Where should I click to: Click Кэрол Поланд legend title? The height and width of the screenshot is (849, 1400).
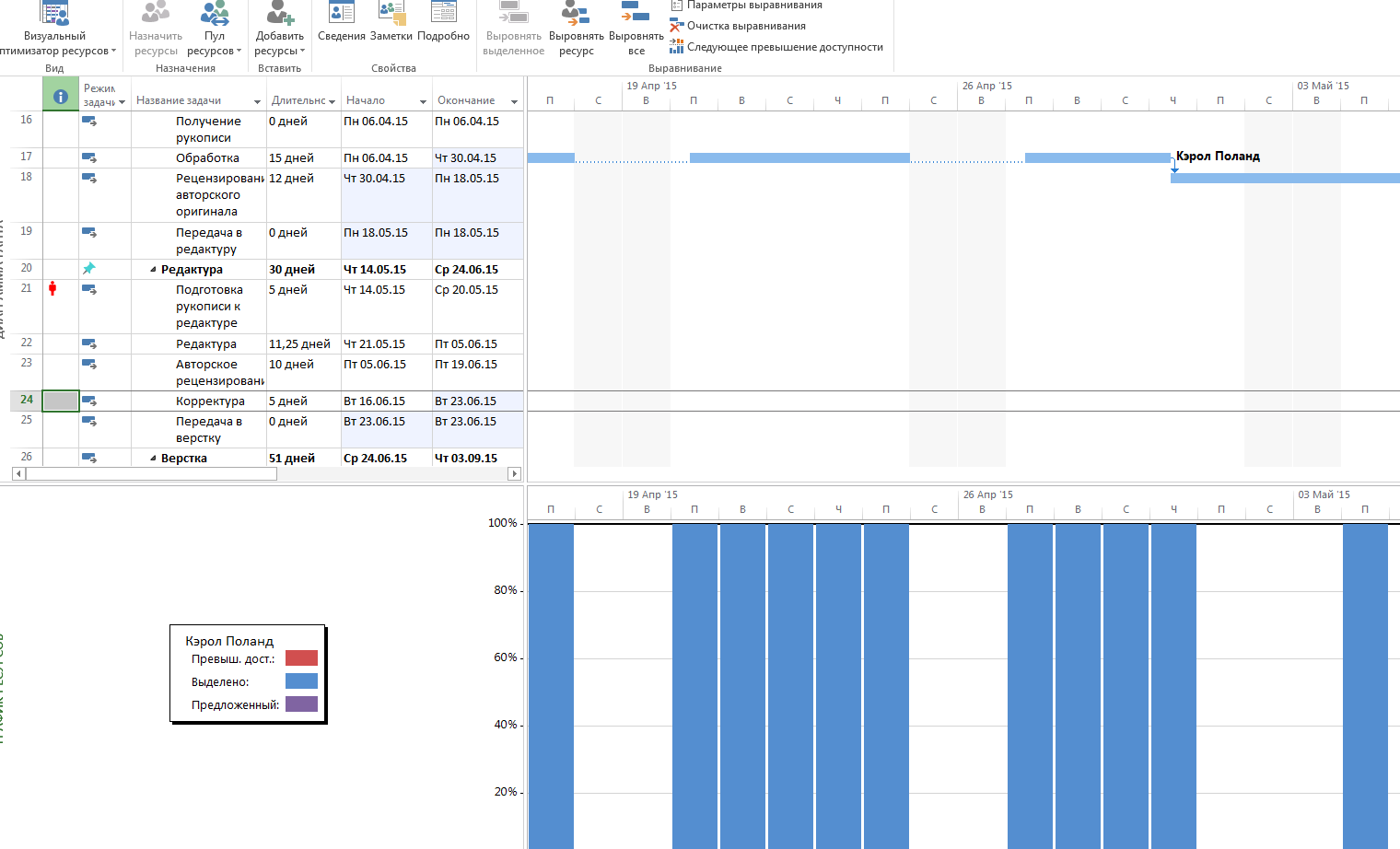(229, 641)
